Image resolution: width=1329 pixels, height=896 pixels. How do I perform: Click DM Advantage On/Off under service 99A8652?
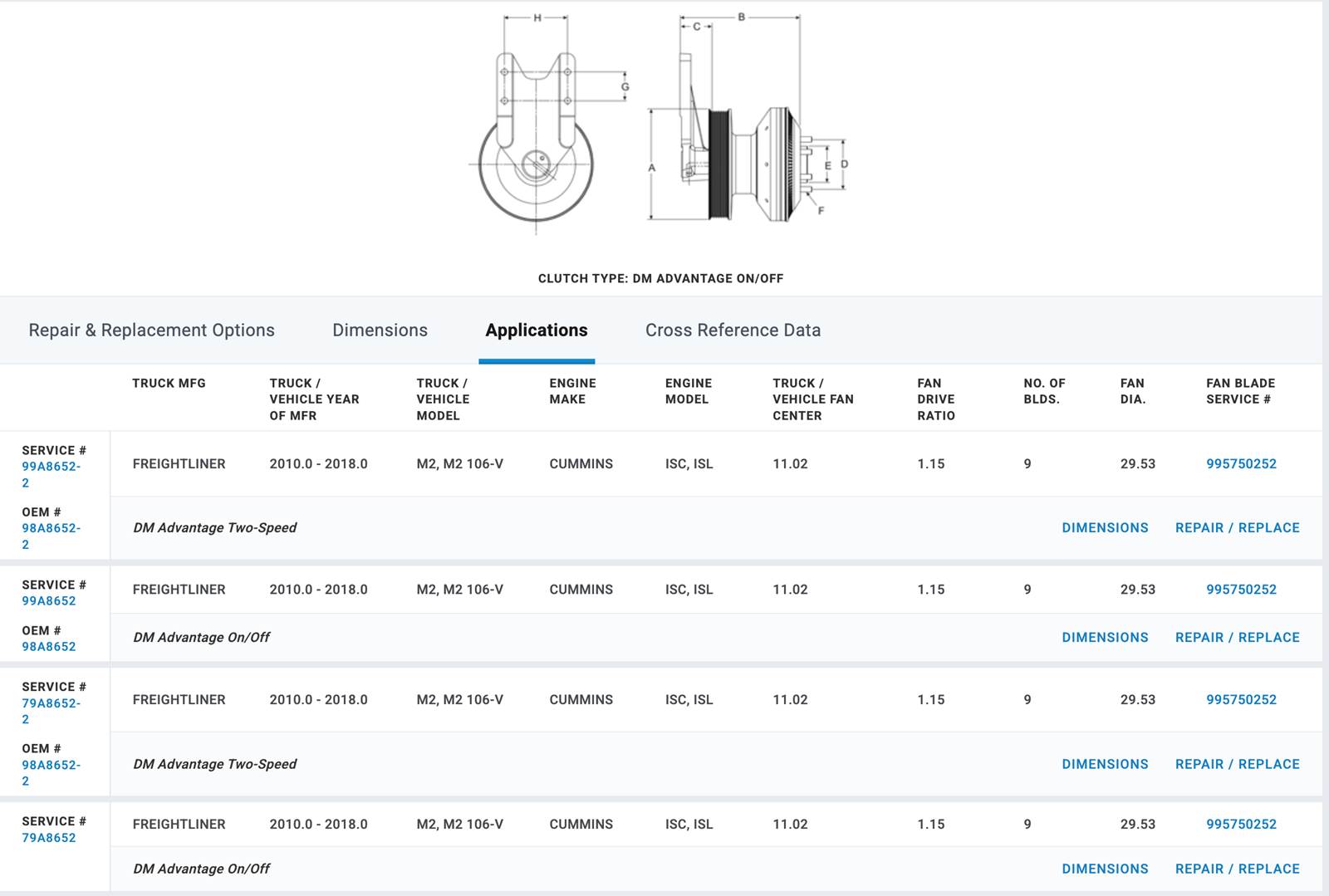coord(201,637)
